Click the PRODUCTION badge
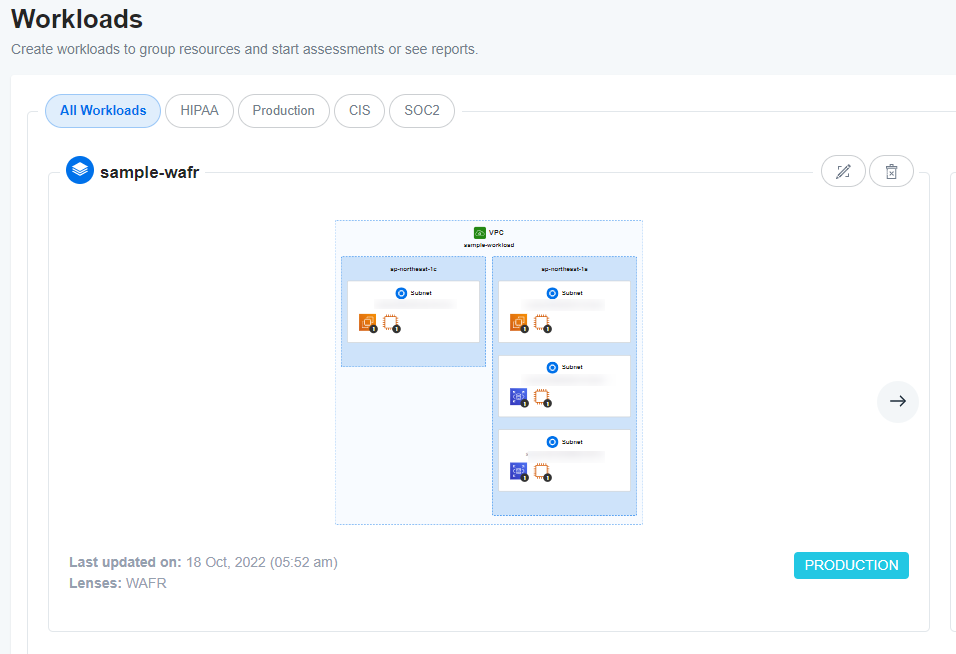The height and width of the screenshot is (654, 956). 851,565
